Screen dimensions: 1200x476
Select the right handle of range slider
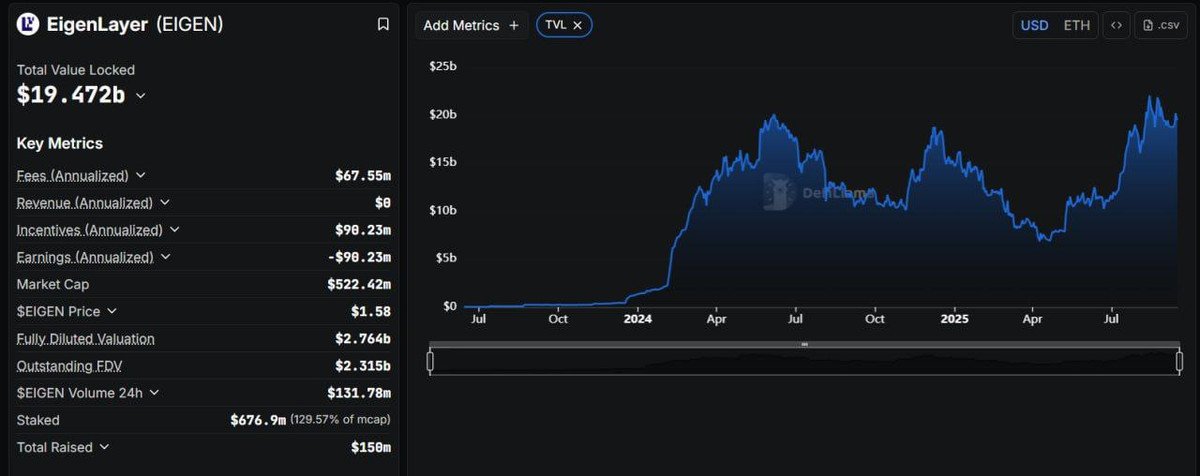[1179, 361]
